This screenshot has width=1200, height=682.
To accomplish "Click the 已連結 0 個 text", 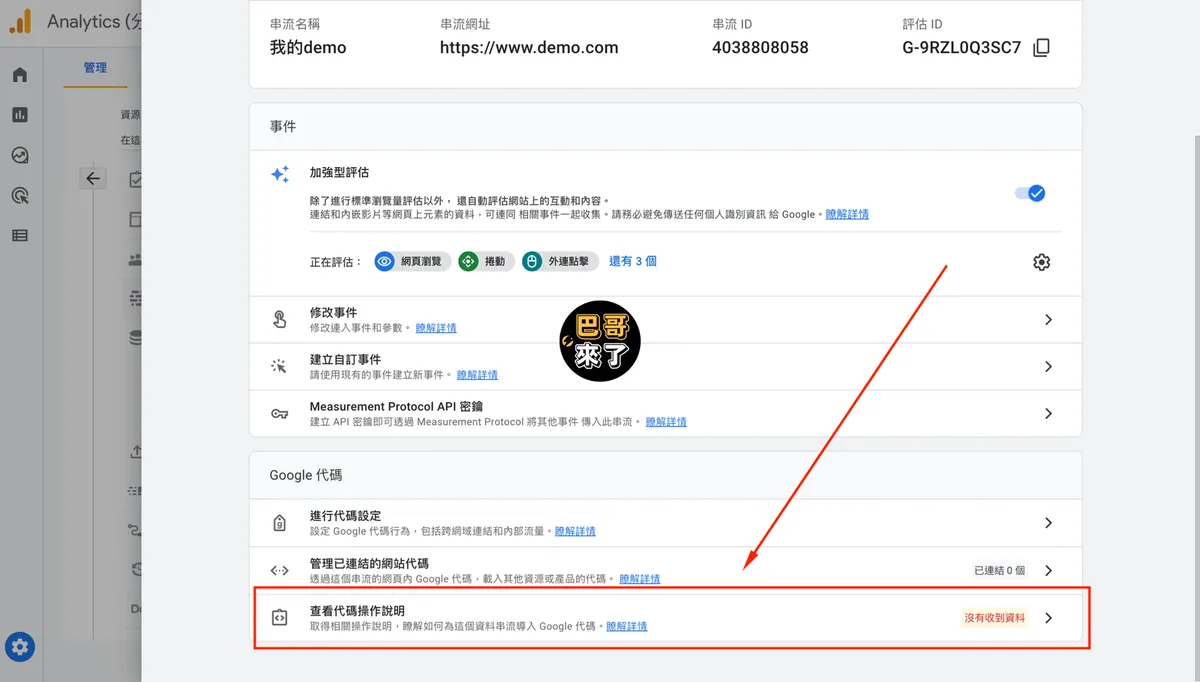I will pos(1000,571).
